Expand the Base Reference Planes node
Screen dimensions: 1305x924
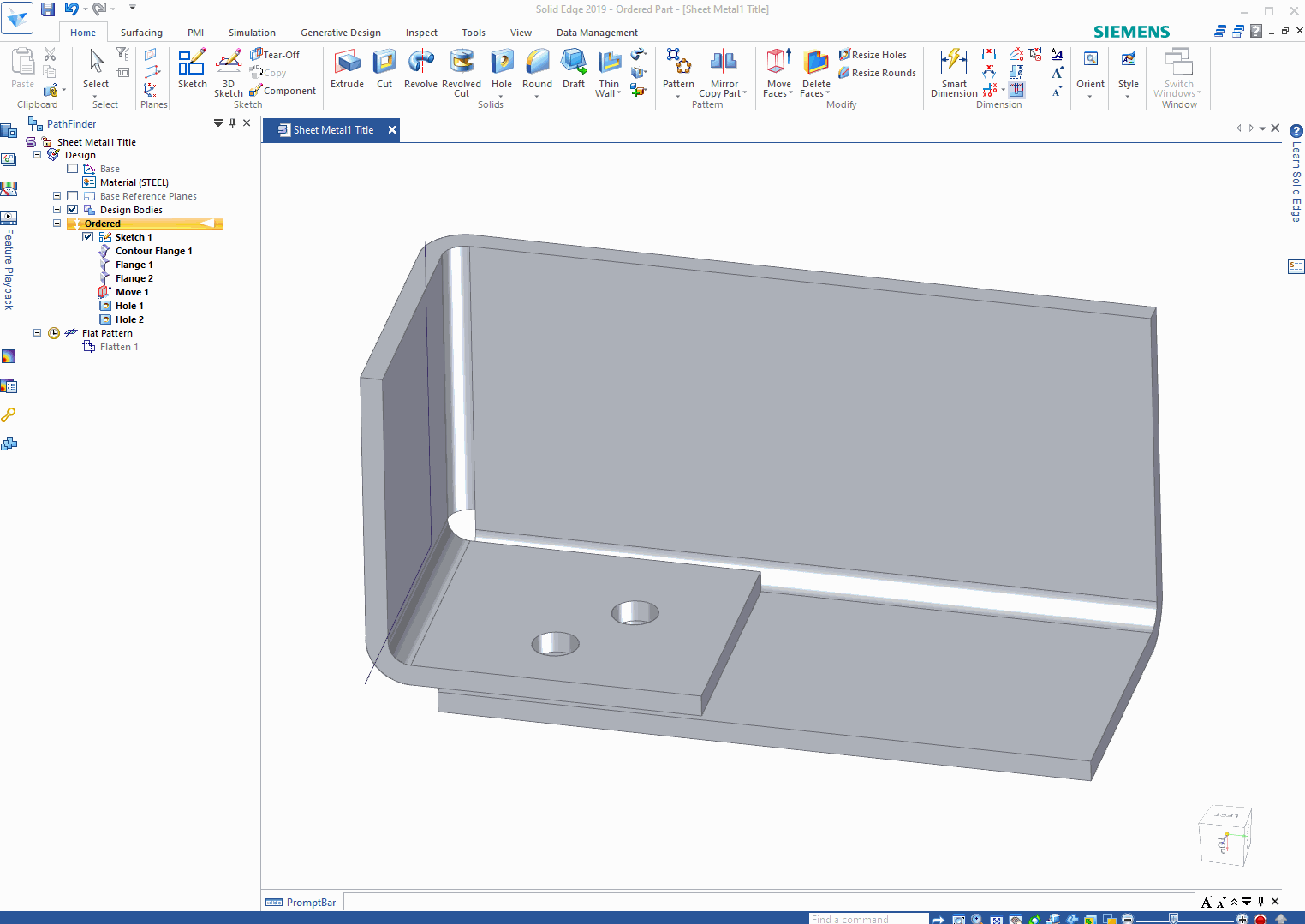[x=57, y=196]
